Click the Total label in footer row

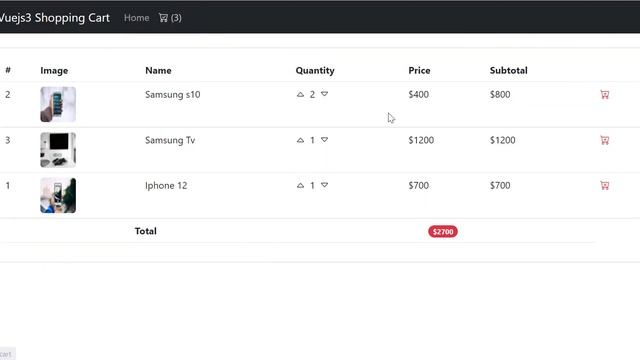pos(146,231)
